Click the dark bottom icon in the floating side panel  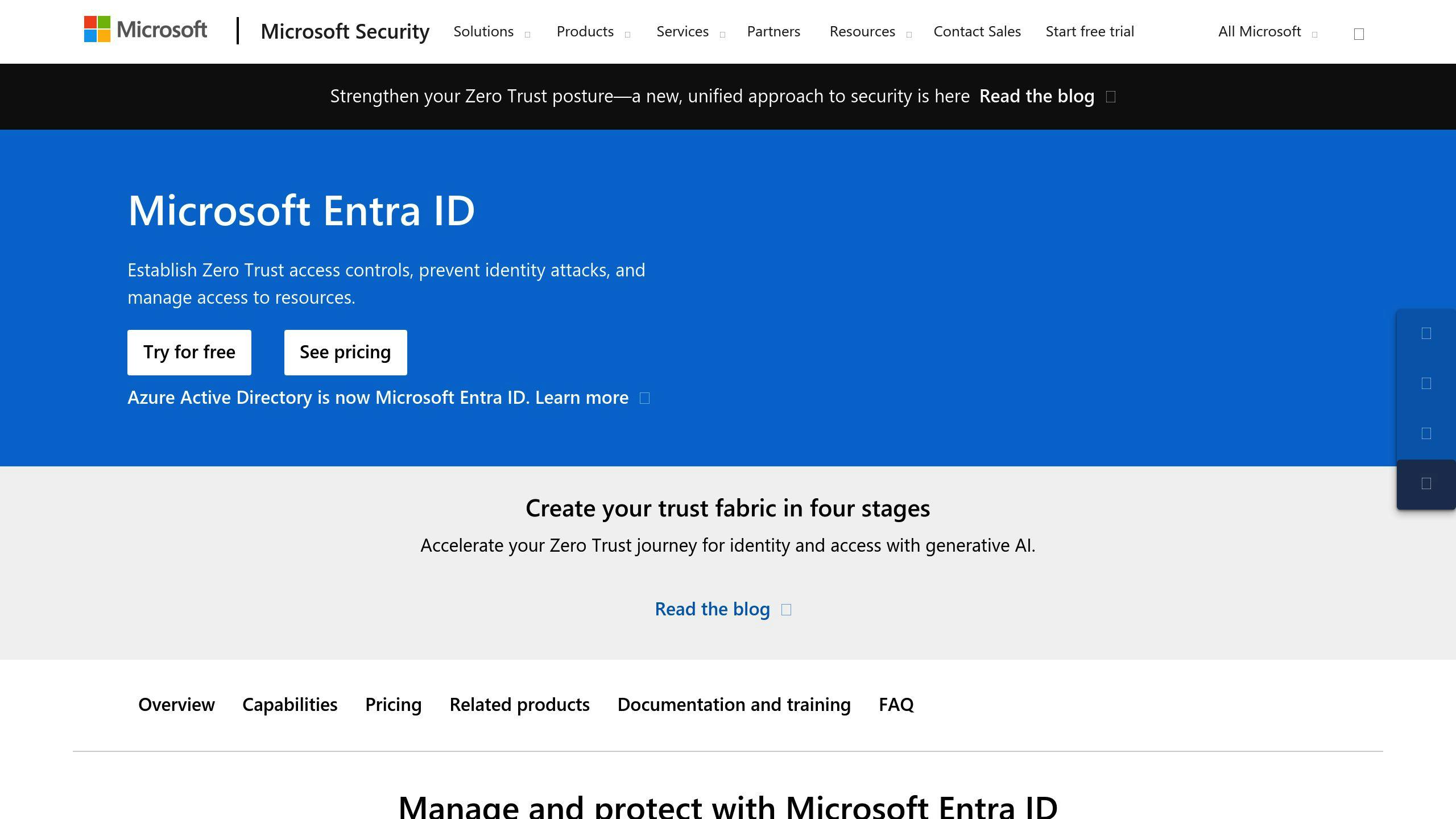[1426, 483]
